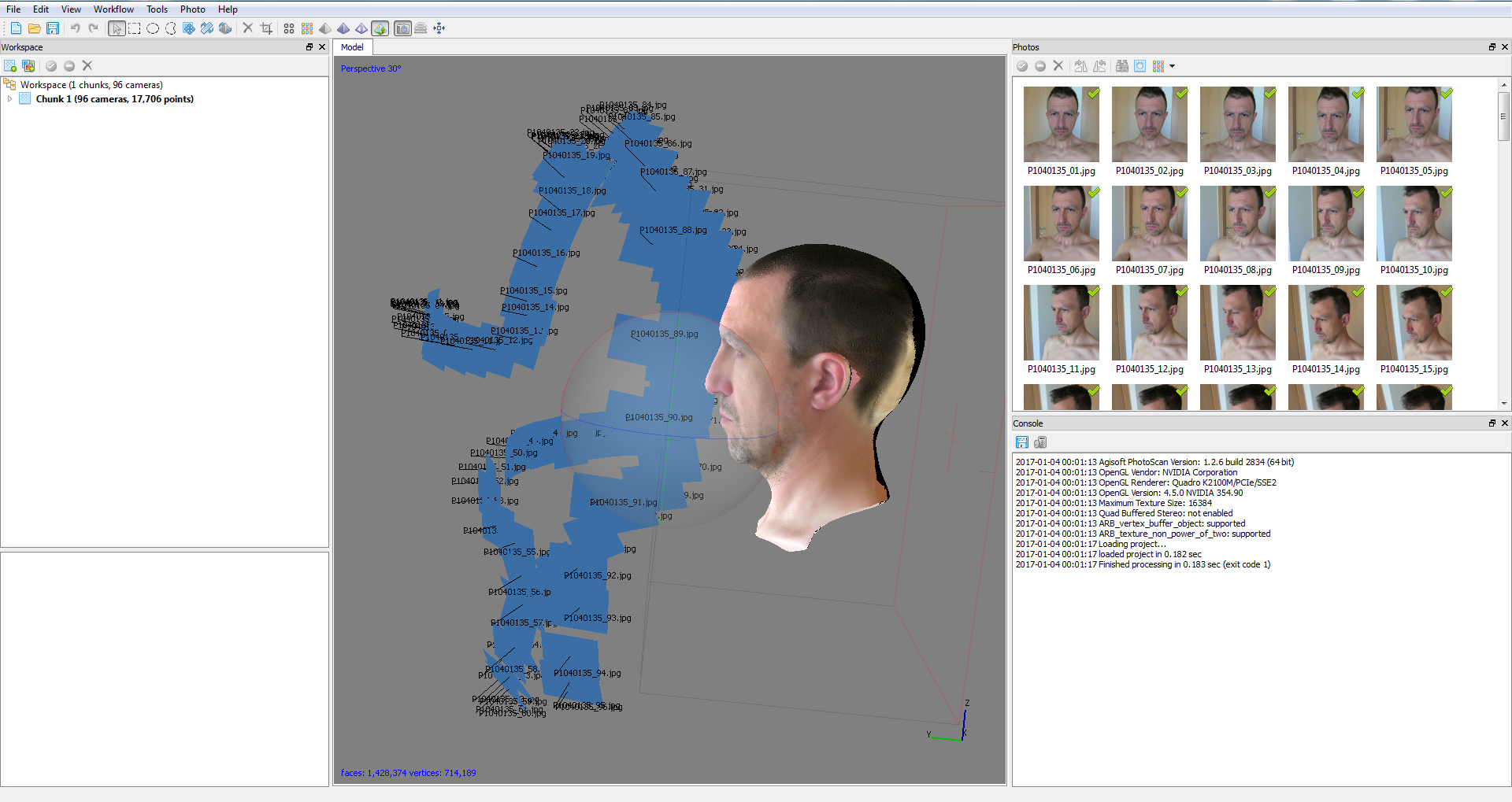Select Chunk 1 (96 cameras, 17,706 points)

coord(115,99)
